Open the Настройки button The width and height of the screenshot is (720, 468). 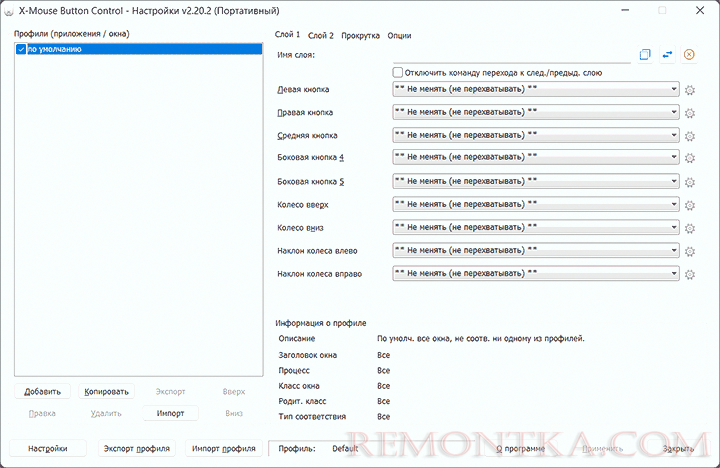pyautogui.click(x=48, y=449)
